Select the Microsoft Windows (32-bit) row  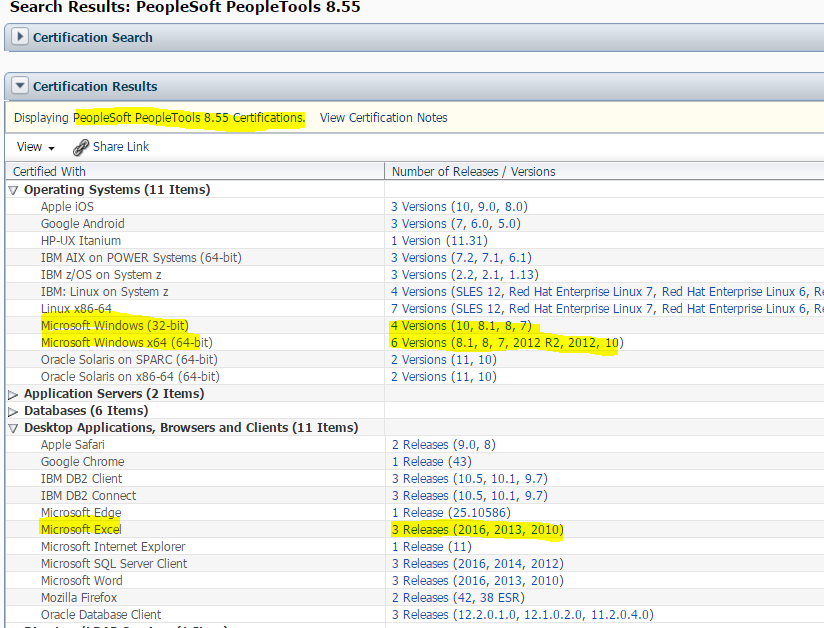point(114,326)
